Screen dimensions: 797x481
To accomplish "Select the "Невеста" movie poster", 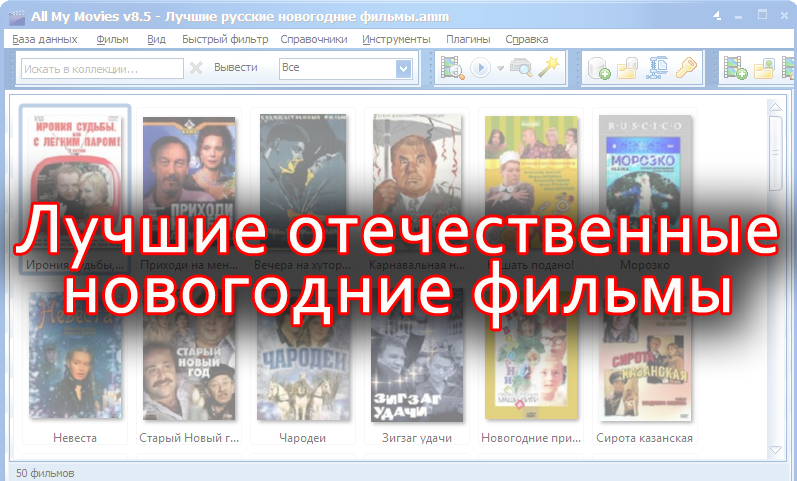I will [x=75, y=355].
